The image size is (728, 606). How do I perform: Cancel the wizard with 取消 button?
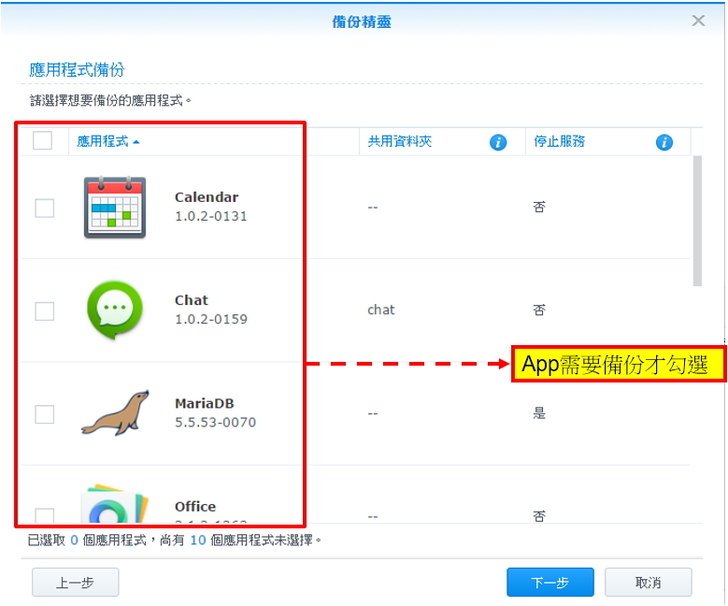click(x=648, y=582)
